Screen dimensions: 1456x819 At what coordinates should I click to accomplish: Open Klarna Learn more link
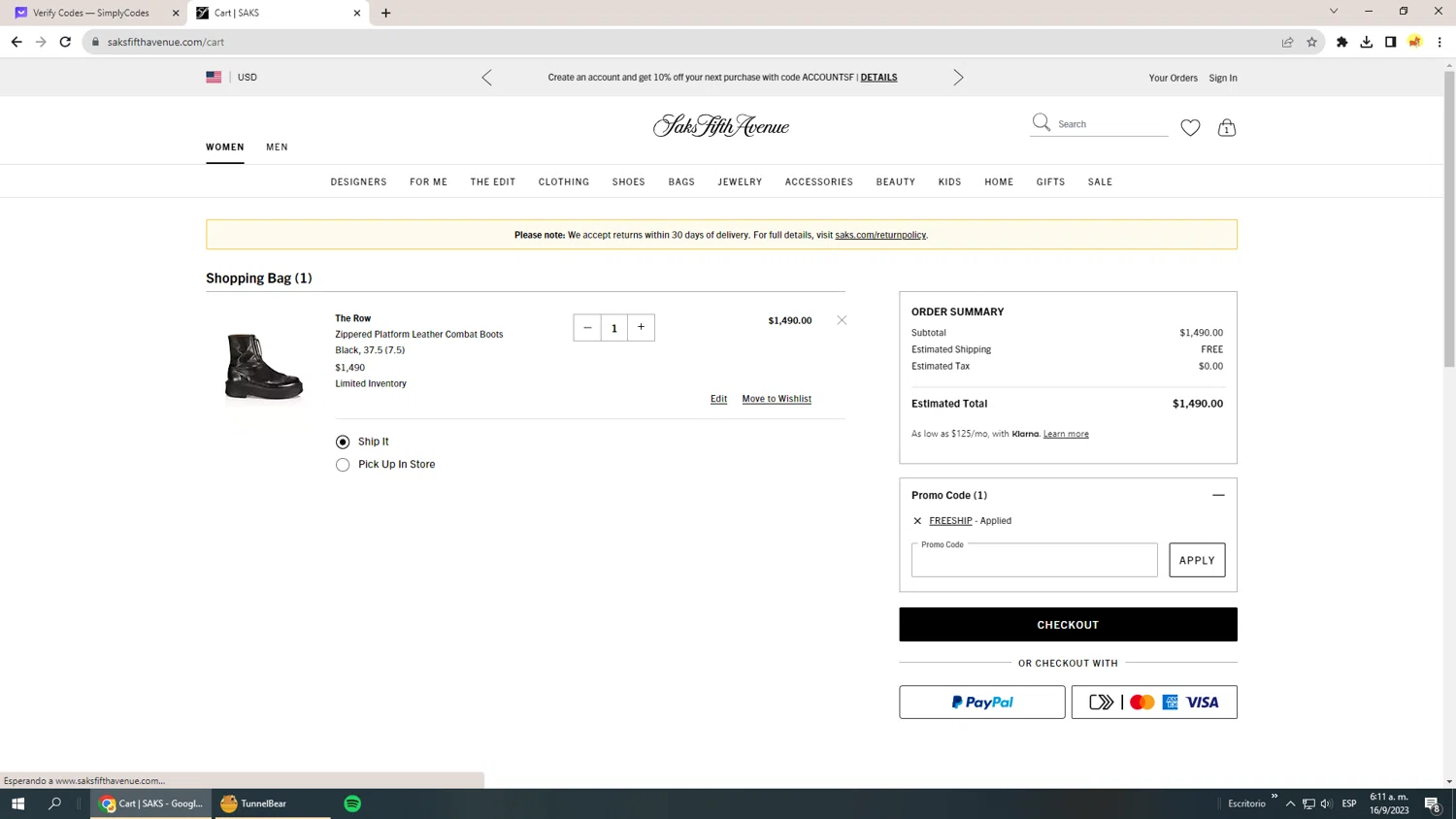point(1066,434)
